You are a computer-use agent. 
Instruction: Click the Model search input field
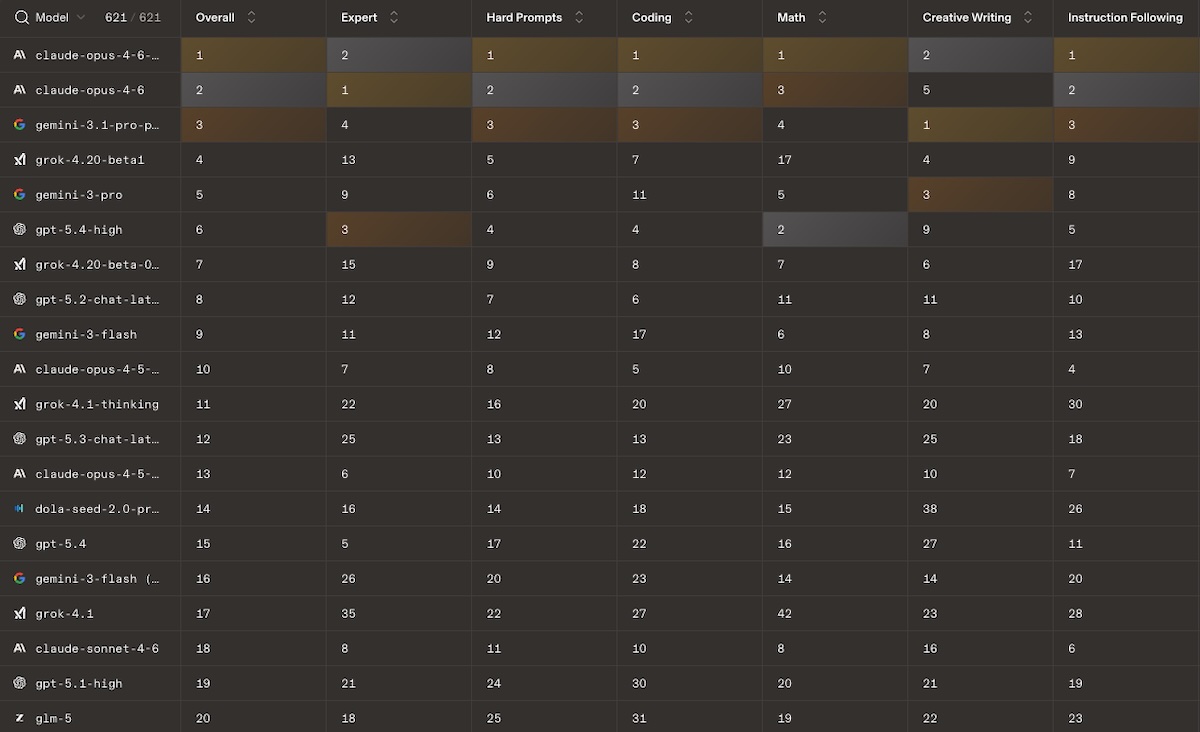[x=52, y=18]
